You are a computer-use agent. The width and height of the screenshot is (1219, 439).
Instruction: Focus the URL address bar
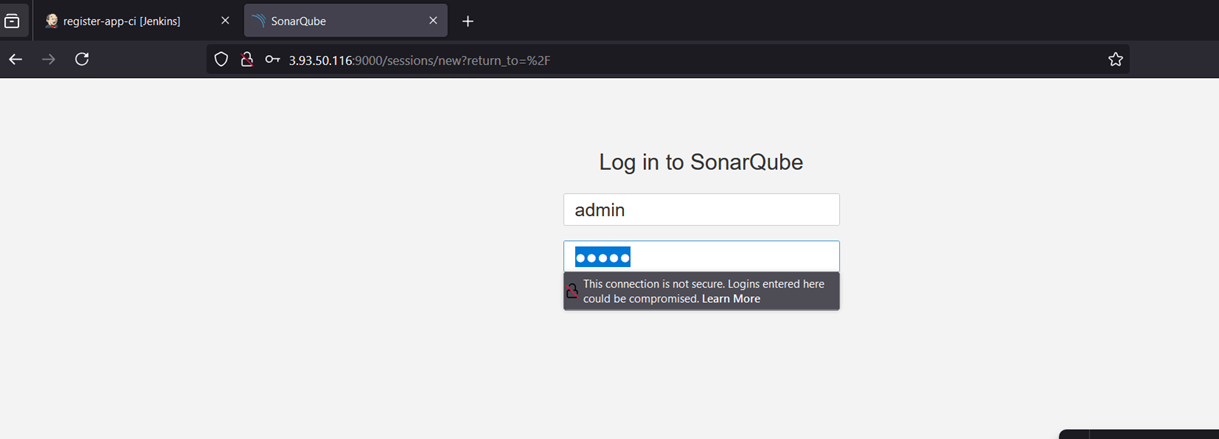pos(668,59)
